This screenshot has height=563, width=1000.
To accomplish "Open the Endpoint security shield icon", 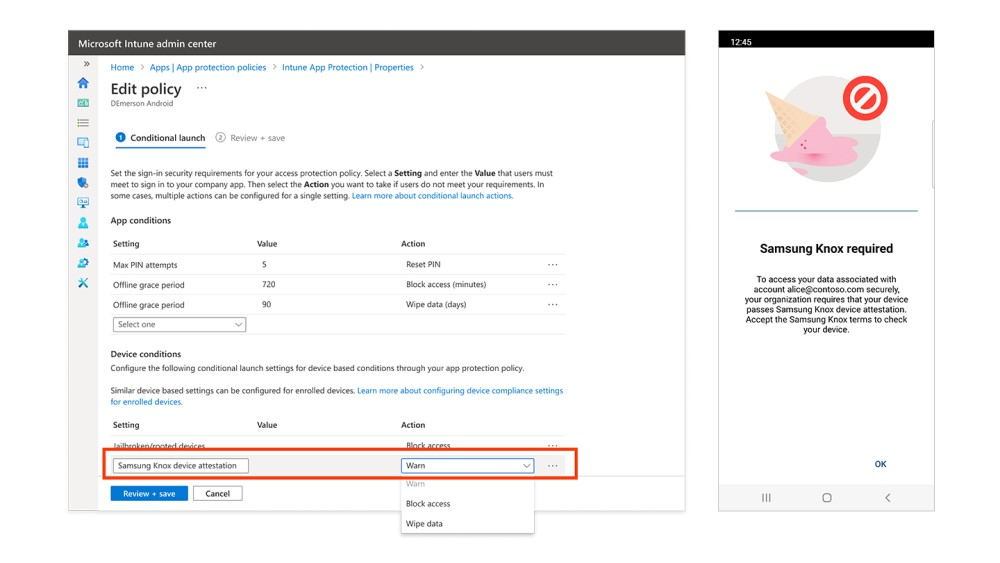I will click(x=83, y=183).
